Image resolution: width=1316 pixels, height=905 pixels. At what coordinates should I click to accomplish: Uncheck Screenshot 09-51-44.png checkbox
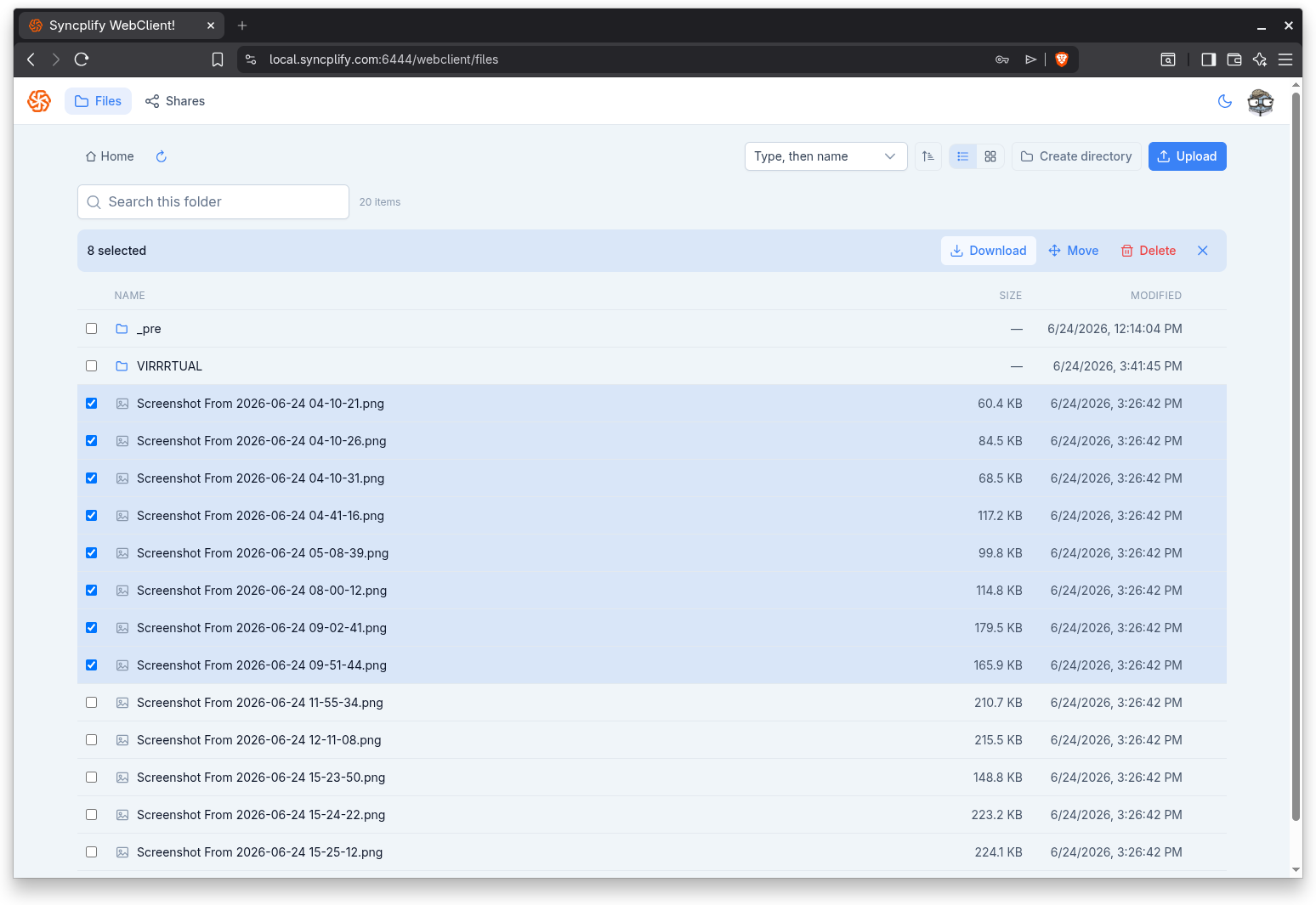point(92,665)
